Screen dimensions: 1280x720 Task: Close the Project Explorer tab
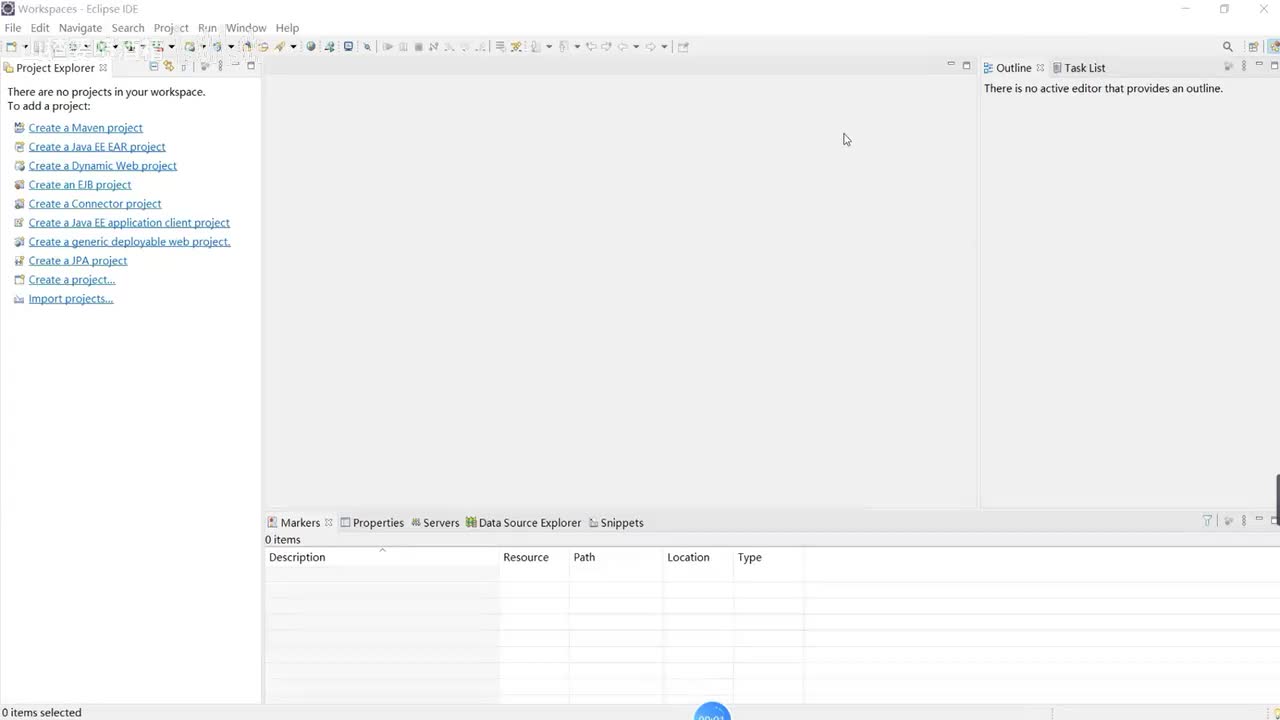[103, 68]
